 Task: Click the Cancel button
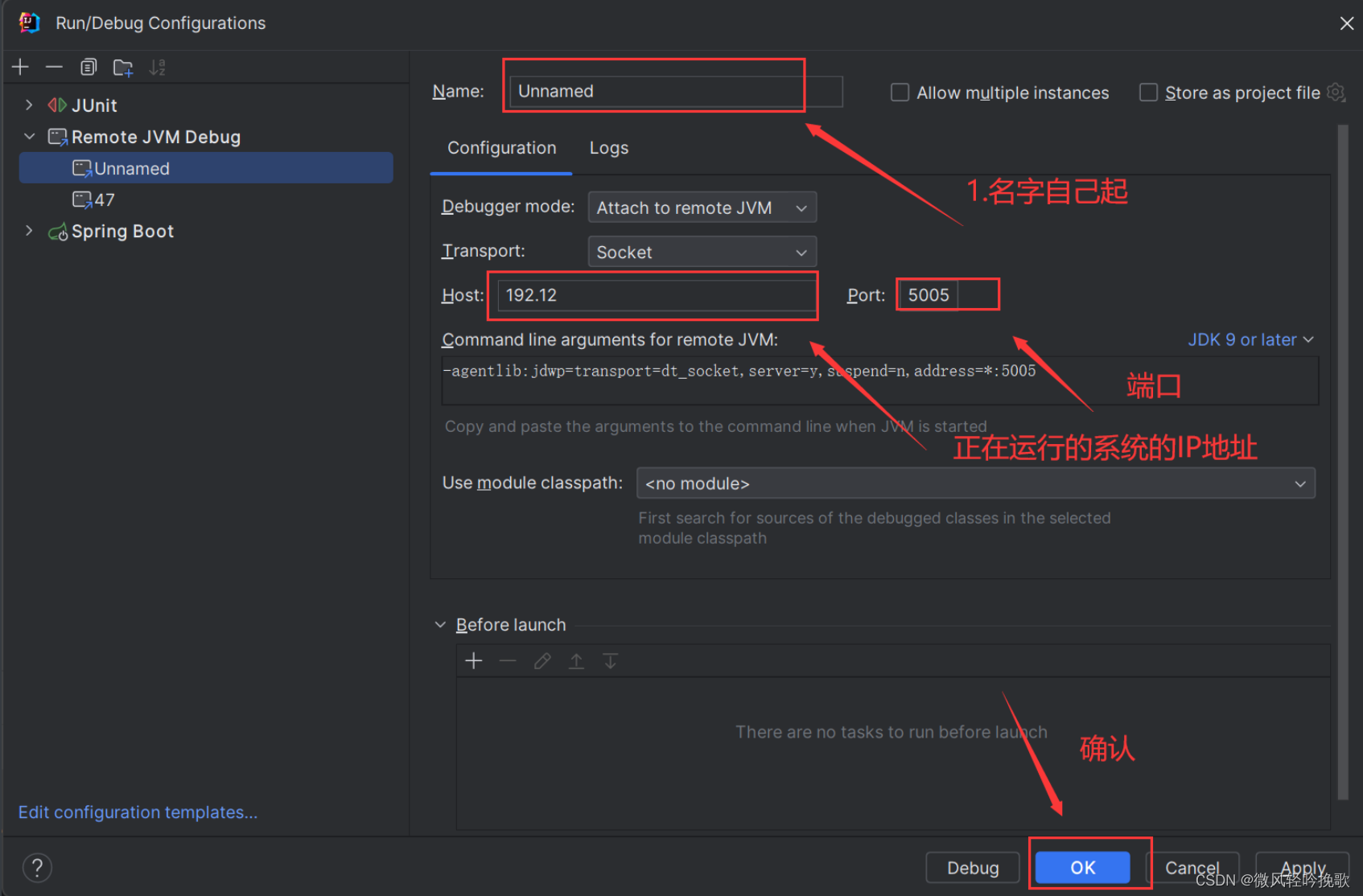tap(1192, 868)
